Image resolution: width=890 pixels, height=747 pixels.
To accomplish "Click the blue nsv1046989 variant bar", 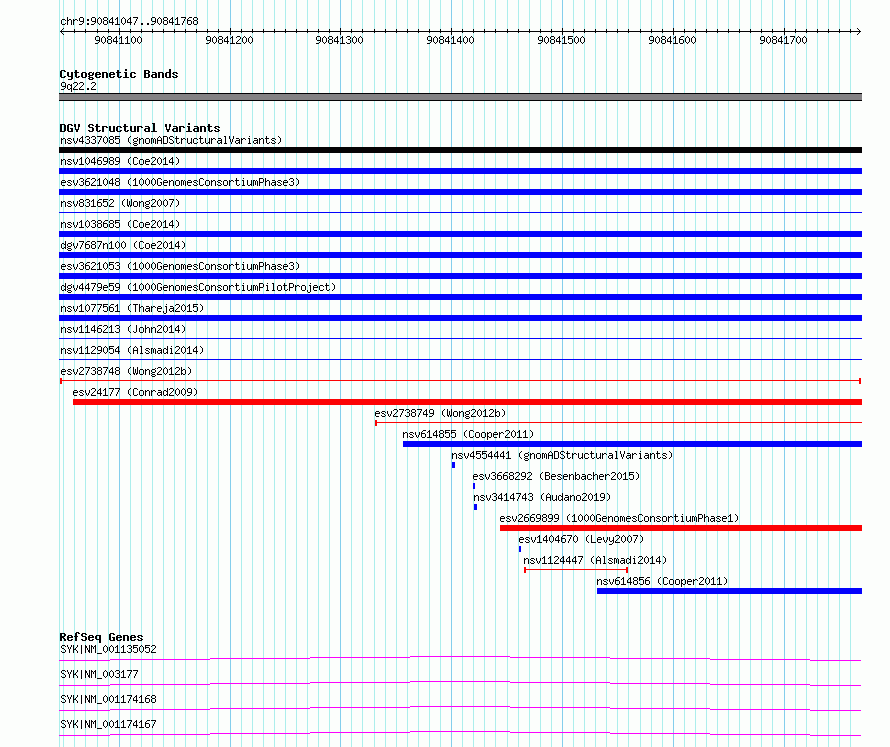I will click(460, 171).
